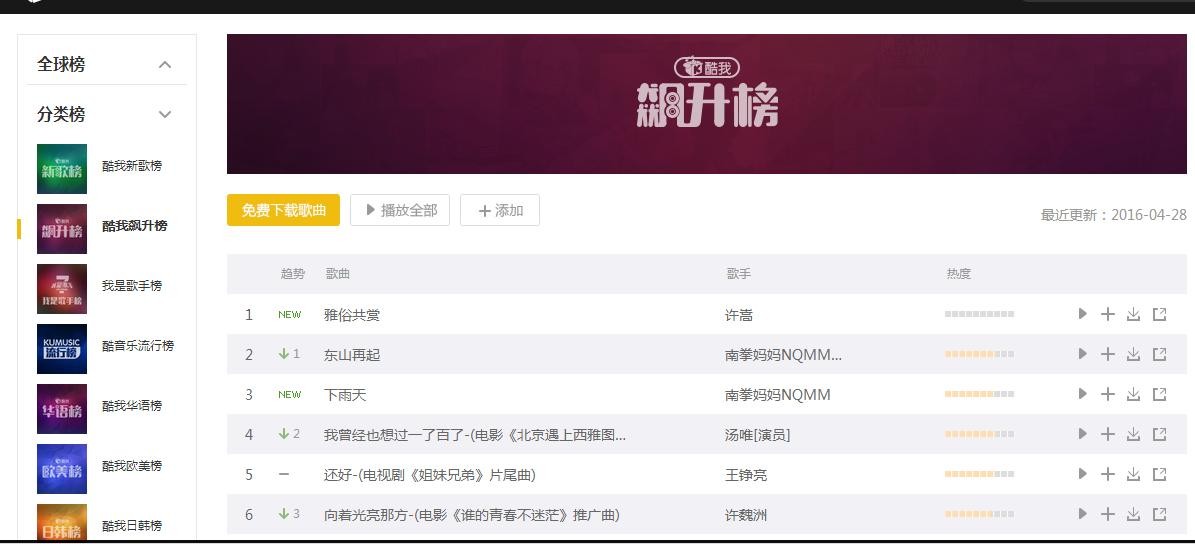1195x544 pixels.
Task: Play 向着光亮那方 by 许魏洲
Action: (x=1082, y=514)
